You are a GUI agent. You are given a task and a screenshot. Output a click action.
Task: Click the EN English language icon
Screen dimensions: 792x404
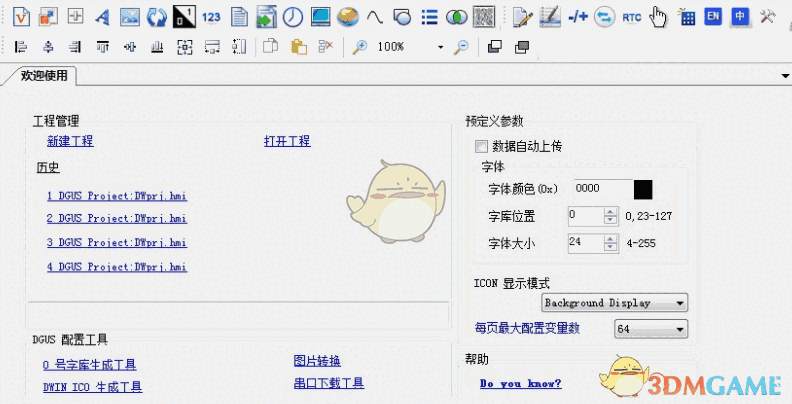click(x=713, y=17)
